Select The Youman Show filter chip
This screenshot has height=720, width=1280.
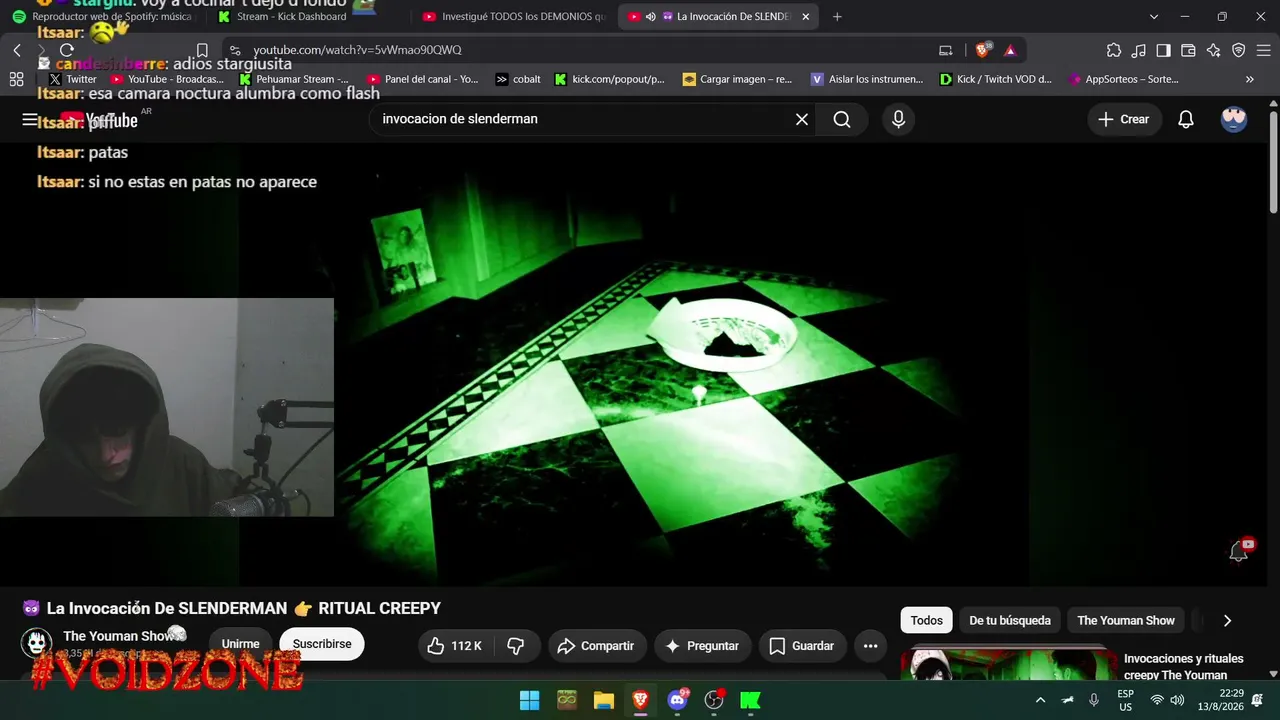tap(1126, 620)
